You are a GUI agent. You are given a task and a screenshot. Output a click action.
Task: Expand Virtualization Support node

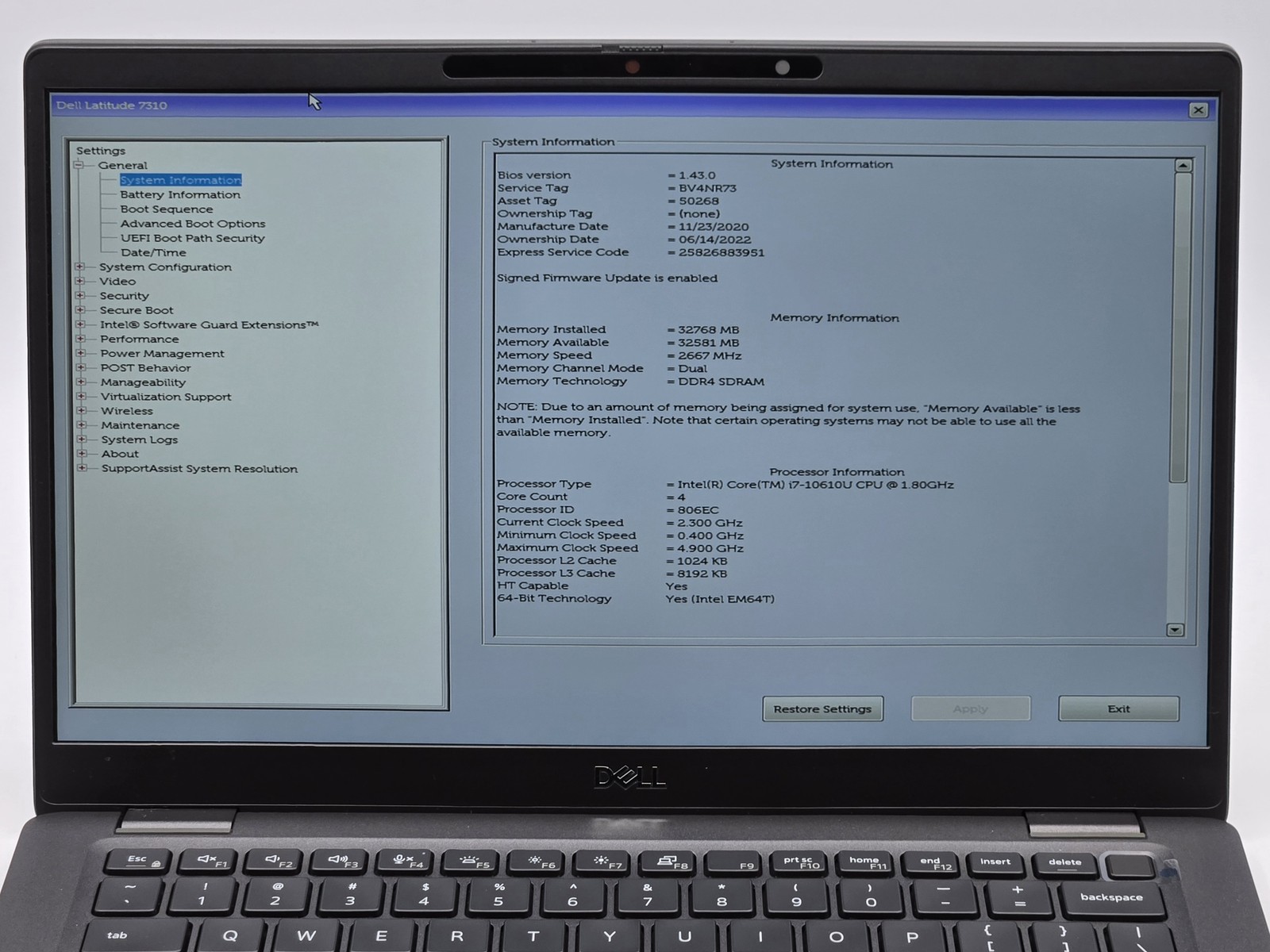(81, 396)
